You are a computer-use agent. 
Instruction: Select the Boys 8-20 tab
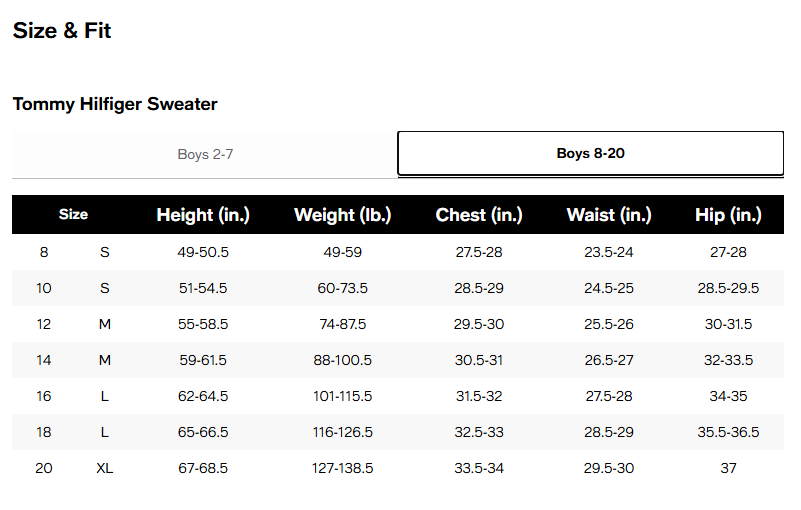(590, 154)
